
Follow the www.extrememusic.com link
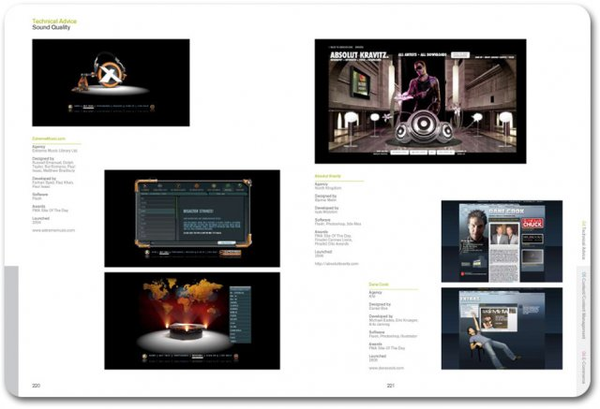pyautogui.click(x=54, y=230)
